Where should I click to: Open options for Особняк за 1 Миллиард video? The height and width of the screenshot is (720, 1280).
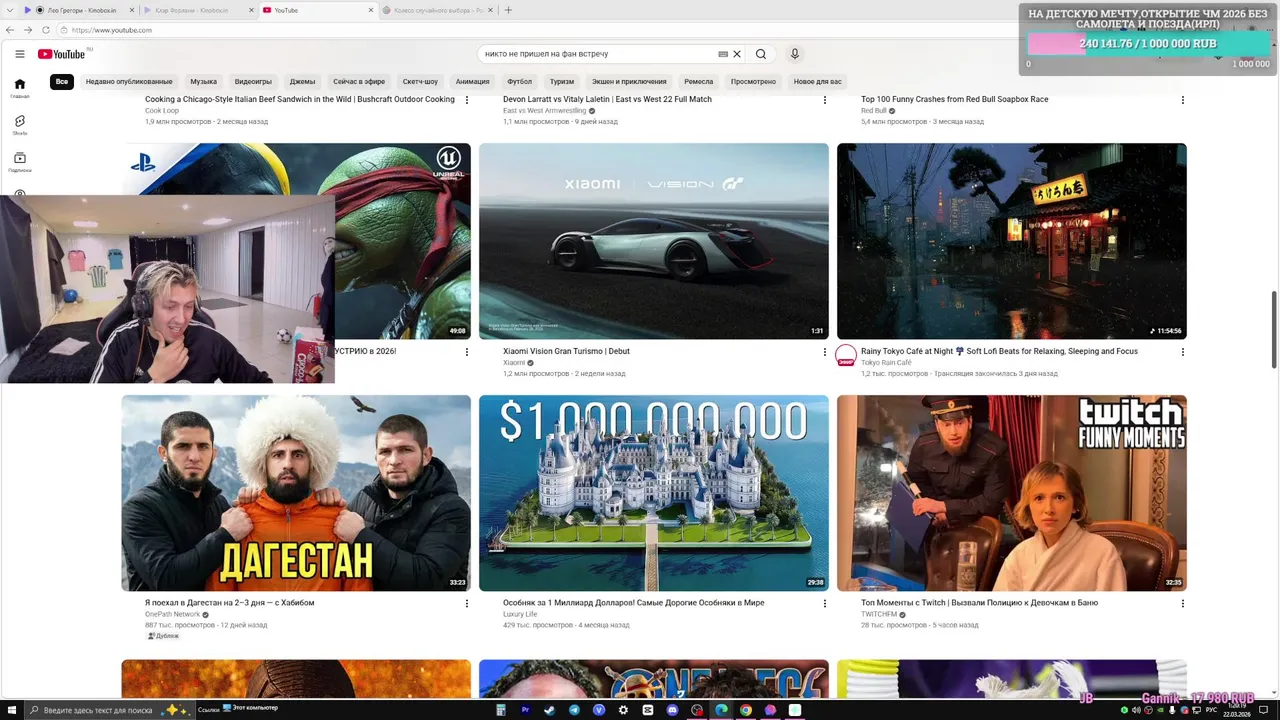[x=825, y=604]
